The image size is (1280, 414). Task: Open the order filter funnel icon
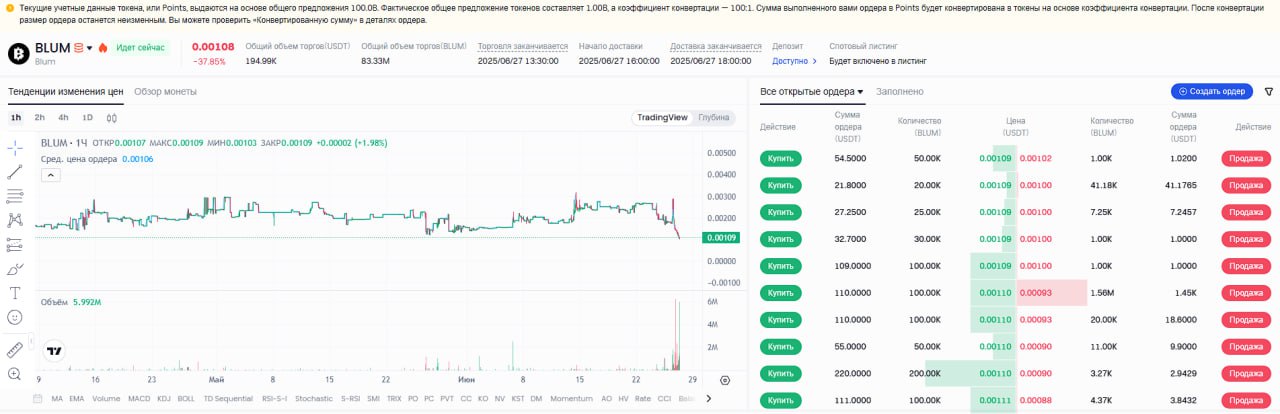[x=1269, y=91]
